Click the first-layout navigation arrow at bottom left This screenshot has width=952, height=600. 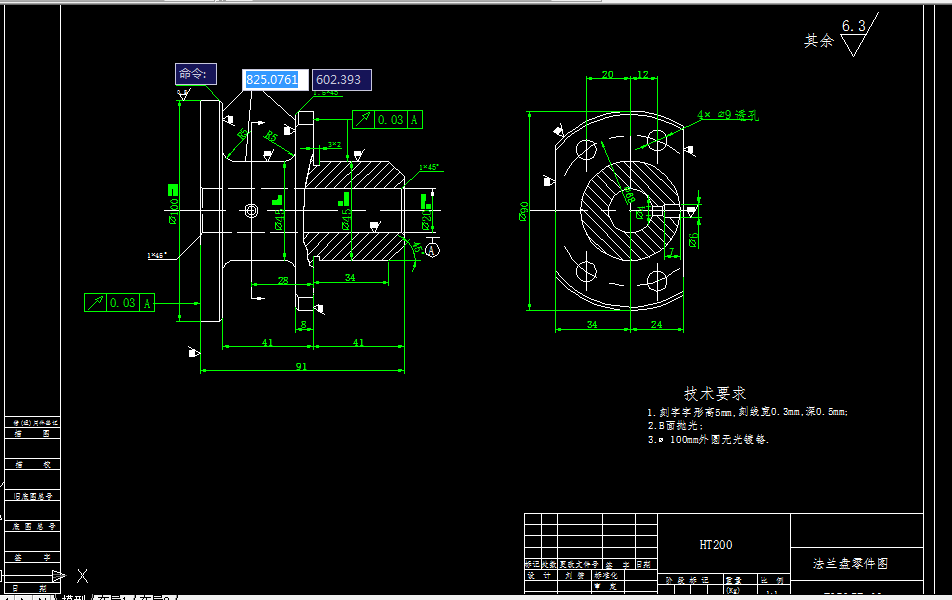[x=6, y=597]
